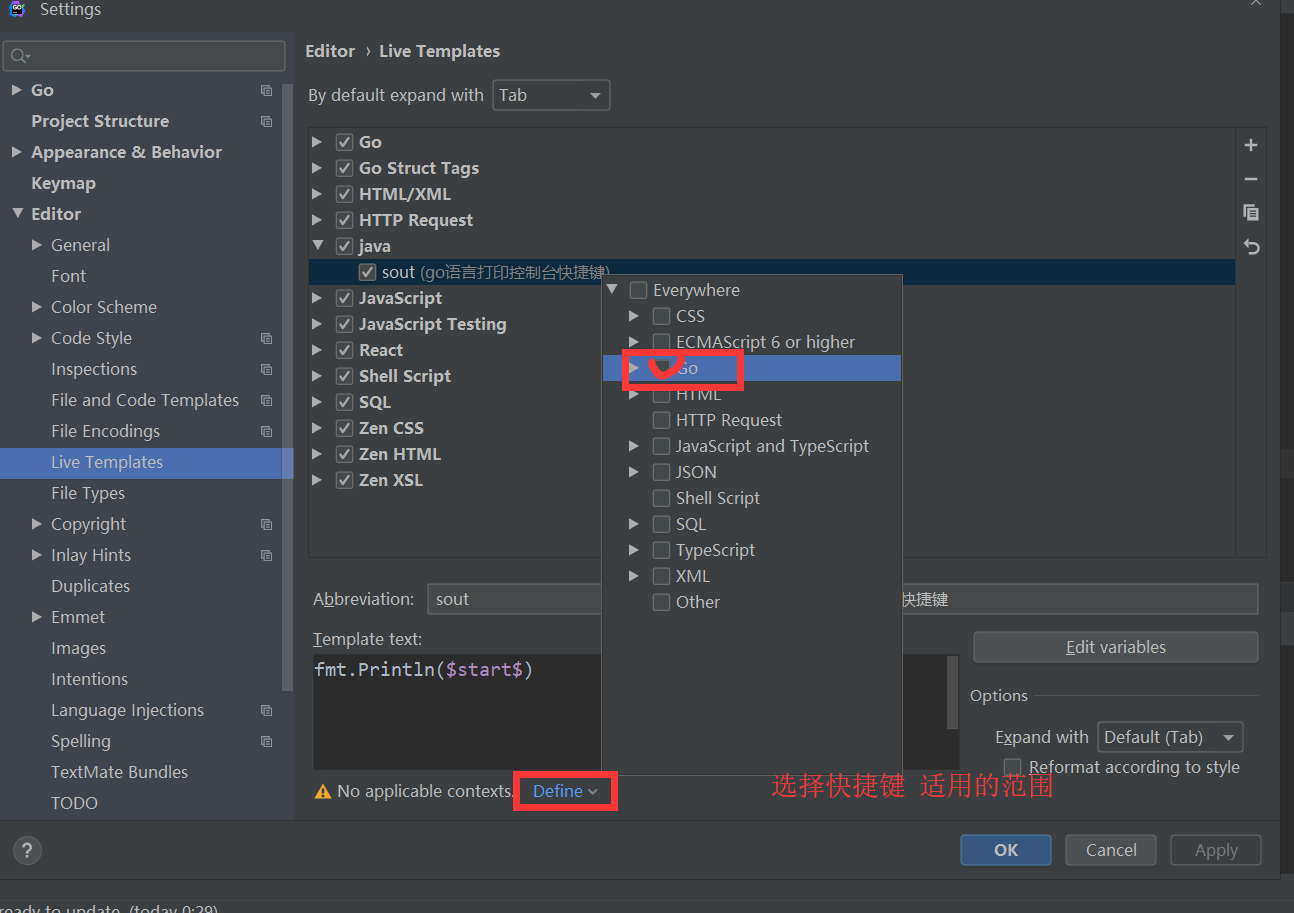This screenshot has height=913, width=1294.
Task: Check the Everywhere context checkbox
Action: (x=638, y=290)
